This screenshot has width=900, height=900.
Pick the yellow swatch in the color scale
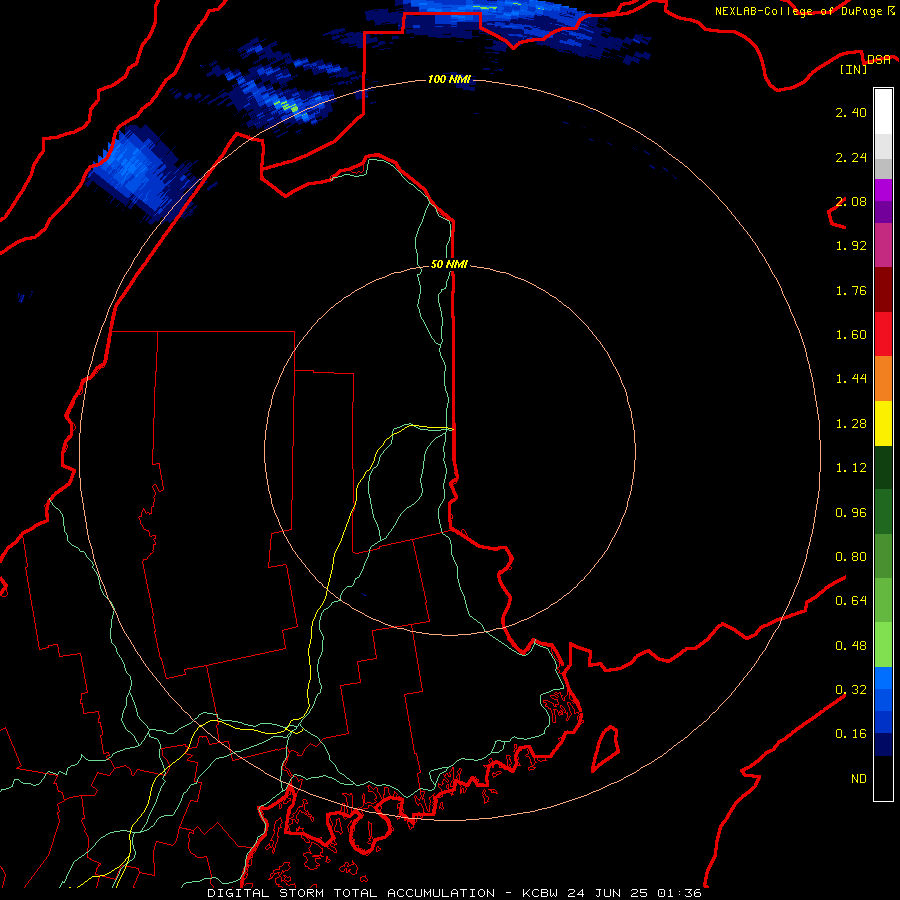coord(883,424)
